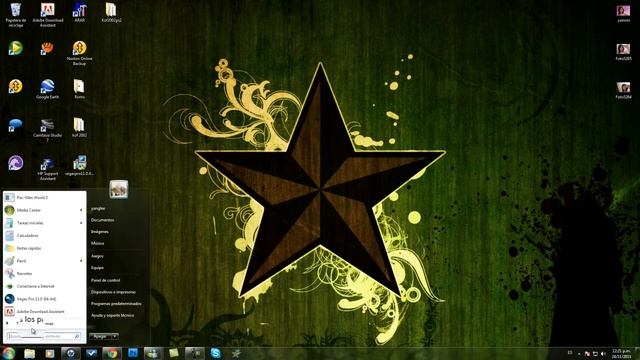Select the Foto5265 image on desktop

pos(623,52)
